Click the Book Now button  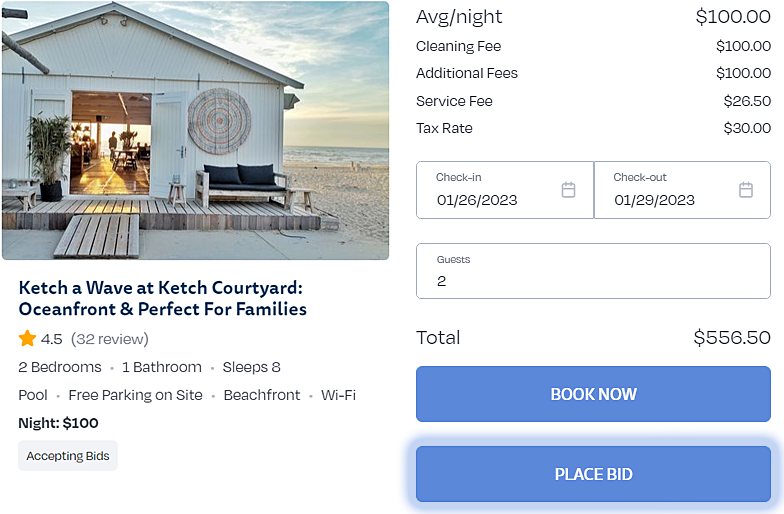[593, 394]
